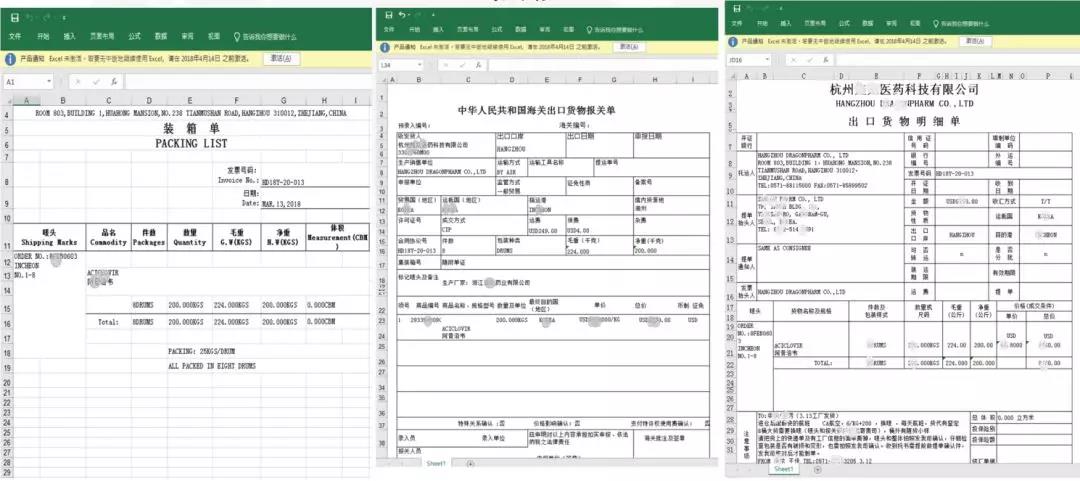Click '出口货物明细单' title in right window

pyautogui.click(x=906, y=121)
